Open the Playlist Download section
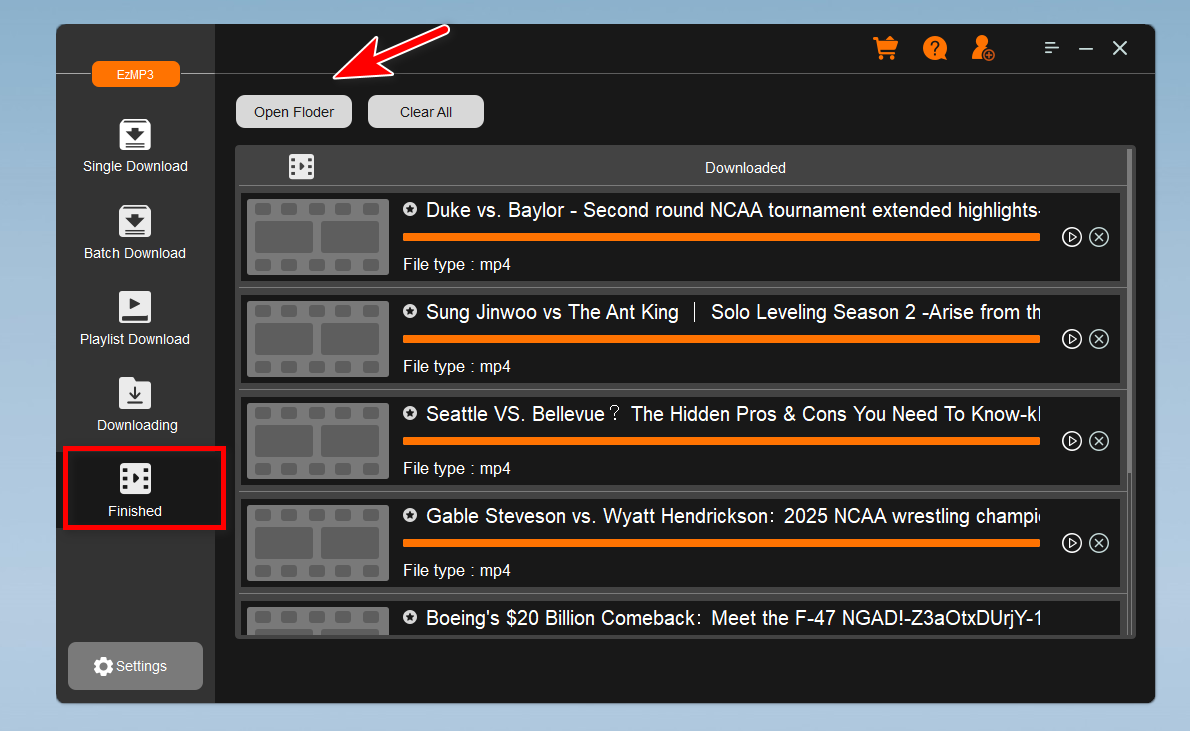Viewport: 1190px width, 731px height. [135, 319]
